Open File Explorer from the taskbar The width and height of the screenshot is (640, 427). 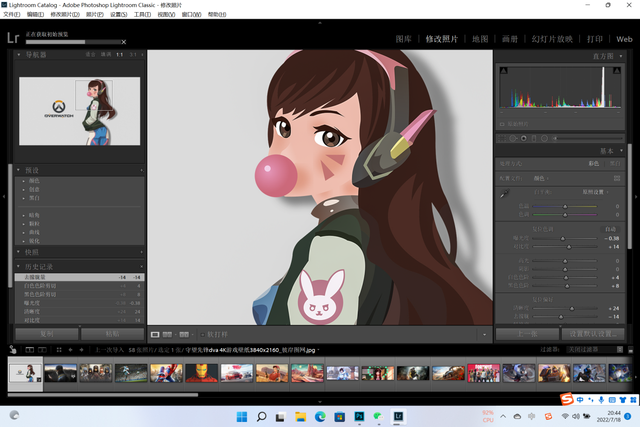coord(300,416)
